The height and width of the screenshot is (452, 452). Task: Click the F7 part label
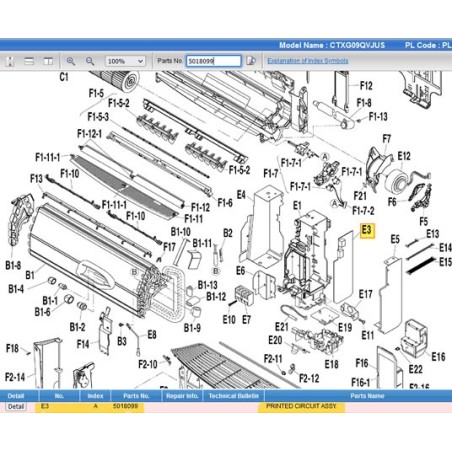coord(387,139)
